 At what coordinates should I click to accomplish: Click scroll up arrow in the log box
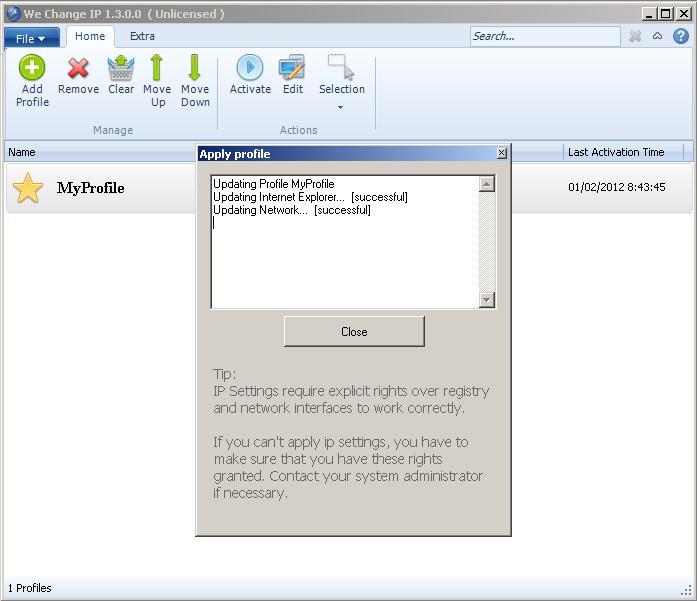click(x=487, y=184)
